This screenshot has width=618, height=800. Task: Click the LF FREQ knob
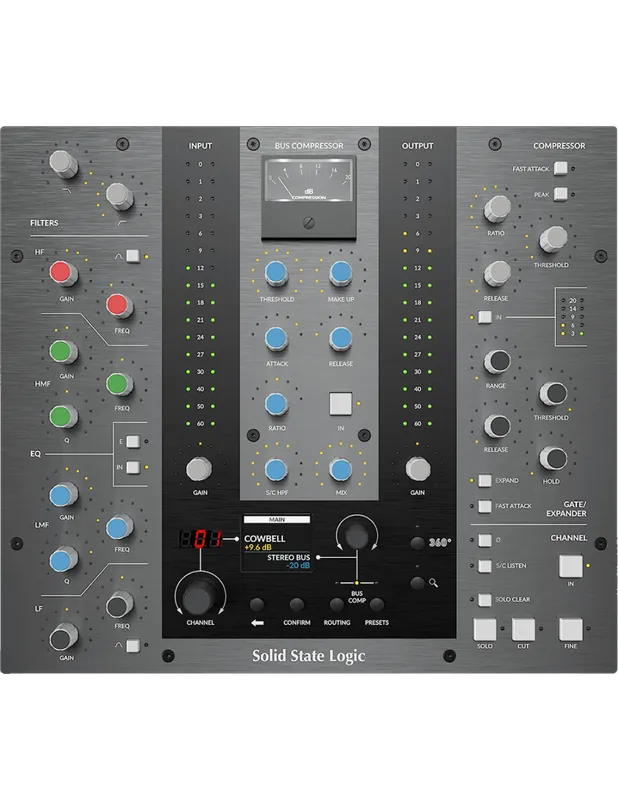(x=119, y=606)
